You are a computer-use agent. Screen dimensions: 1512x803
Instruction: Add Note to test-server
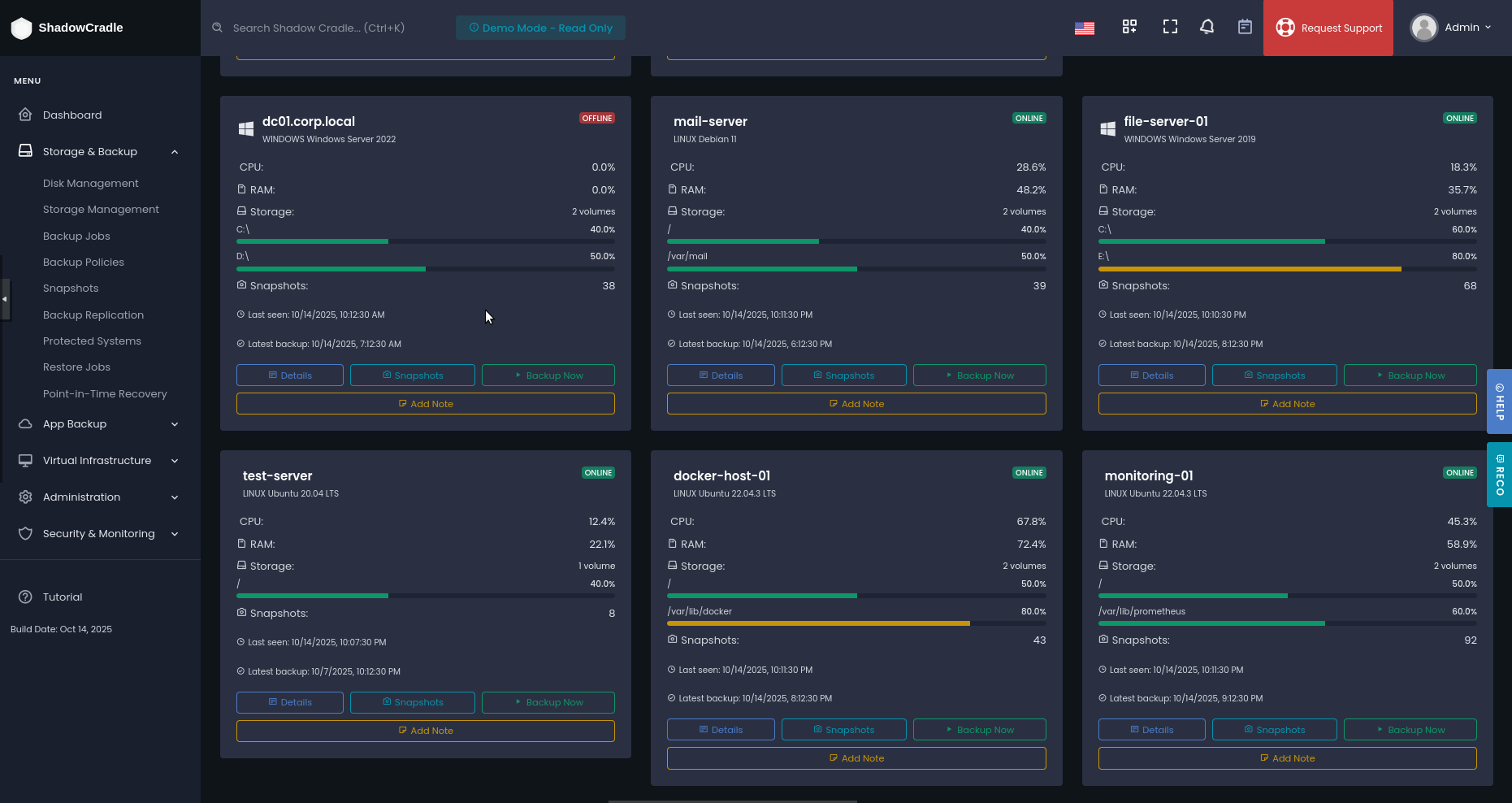pos(426,731)
